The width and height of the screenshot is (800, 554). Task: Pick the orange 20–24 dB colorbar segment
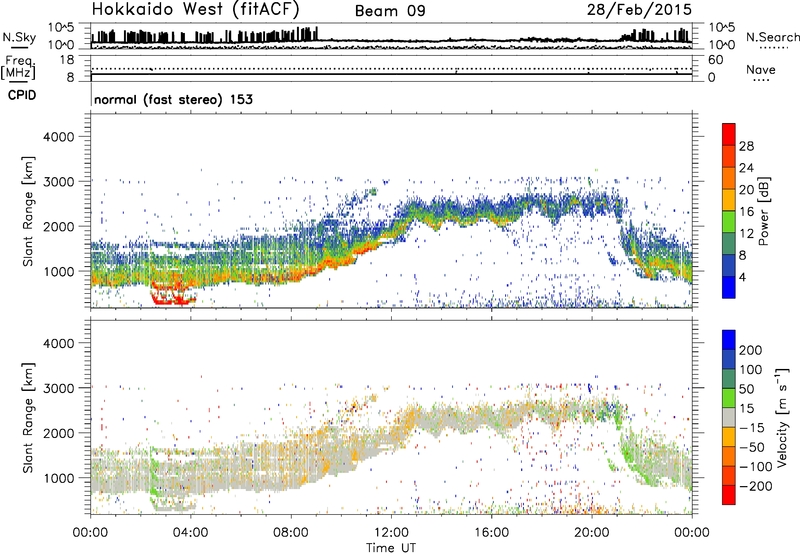coord(729,179)
